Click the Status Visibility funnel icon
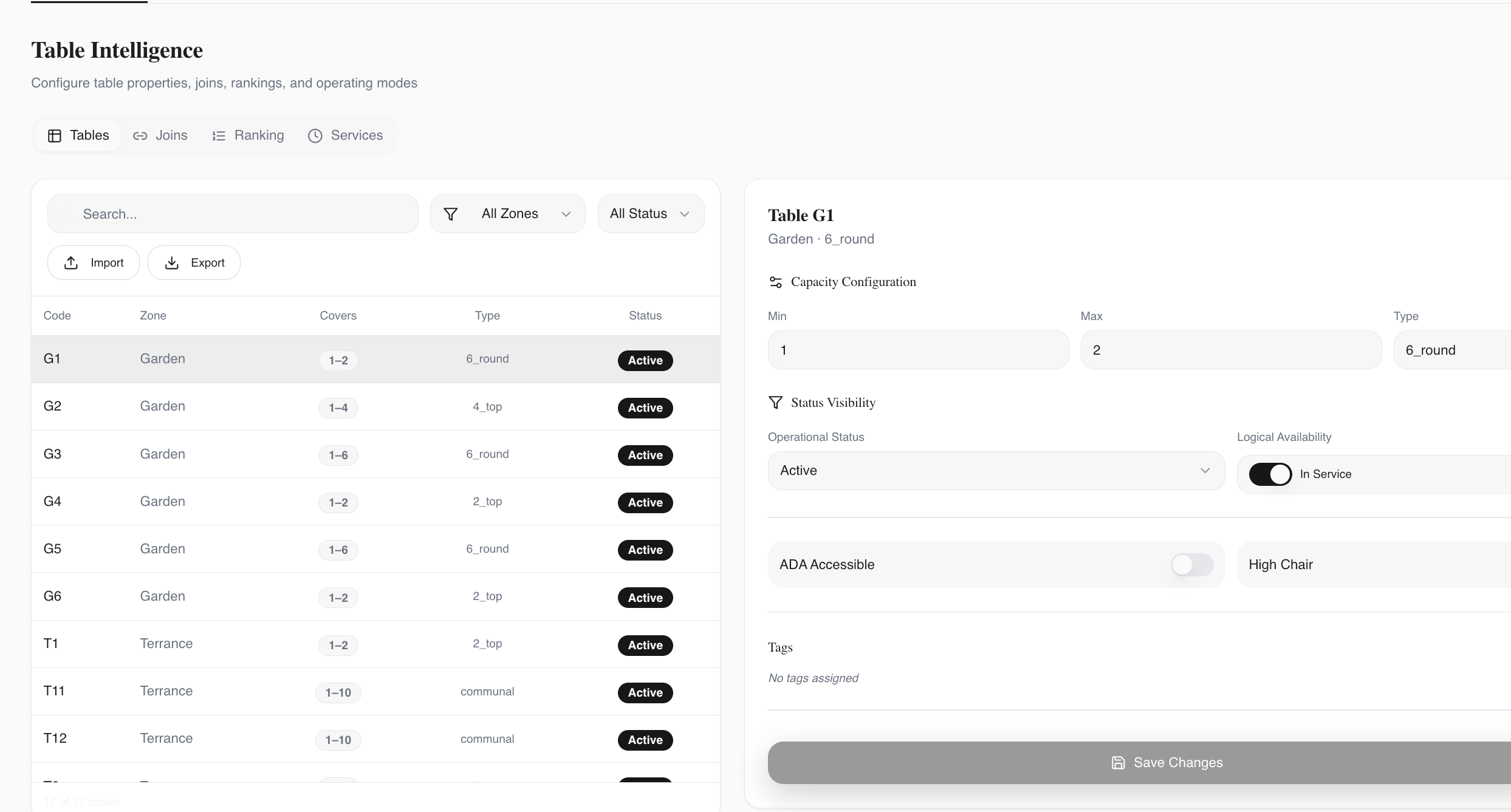1511x812 pixels. 775,403
